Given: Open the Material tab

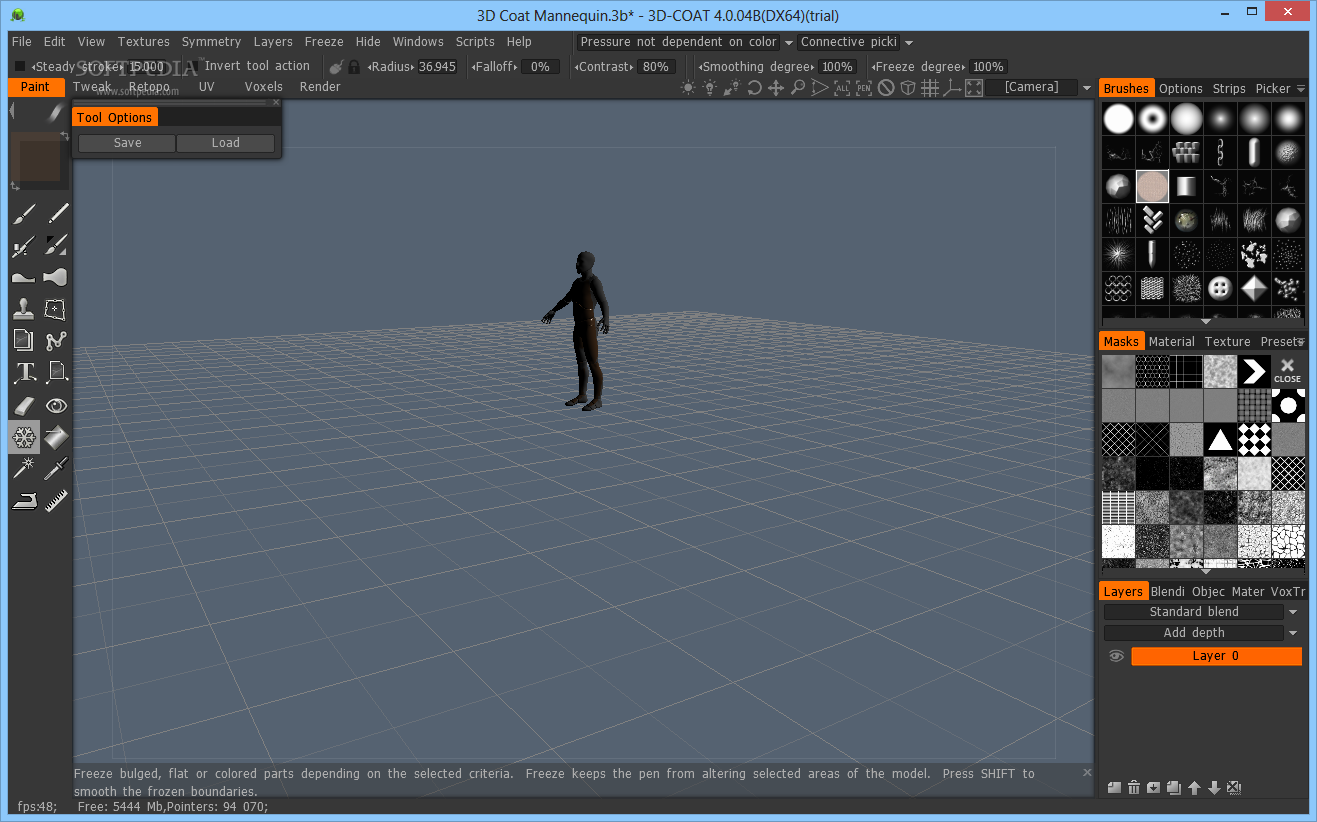Looking at the screenshot, I should [x=1172, y=342].
